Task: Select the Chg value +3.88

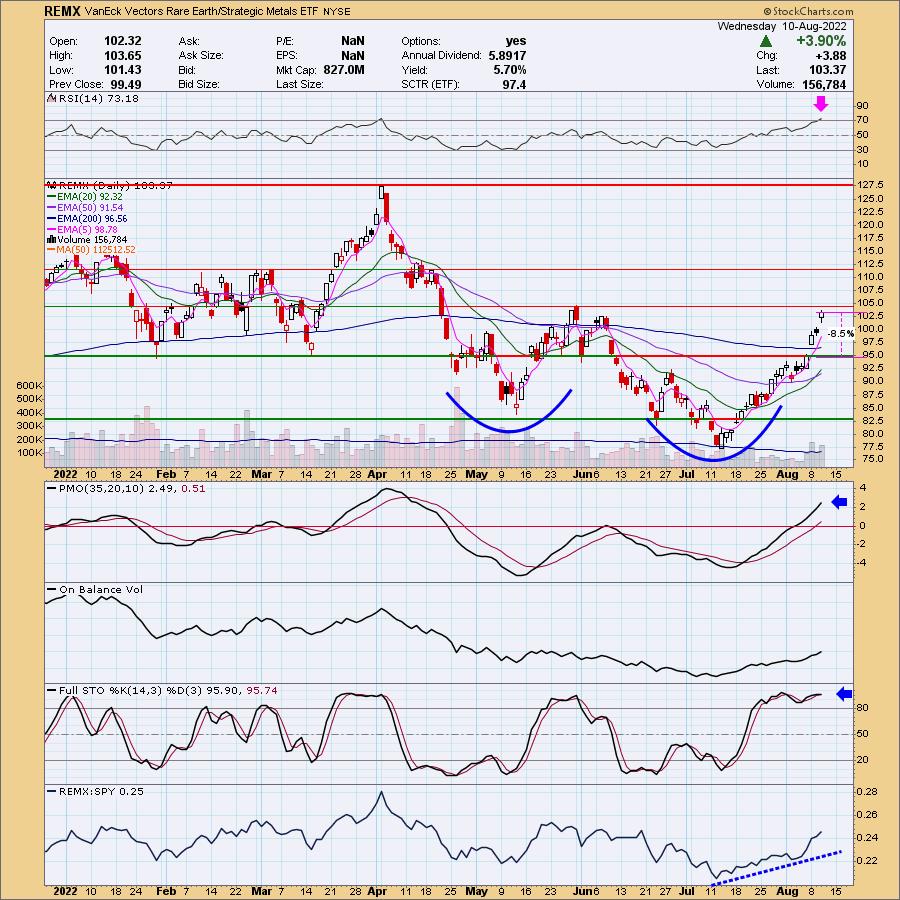Action: pos(829,56)
